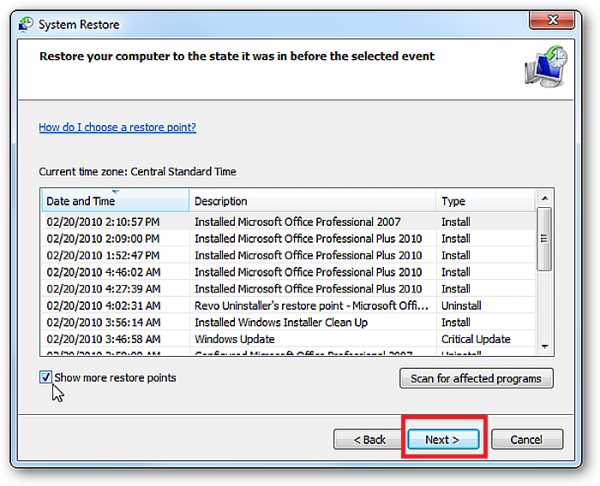Sort by Date and Time column header
The image size is (600, 486).
[115, 201]
